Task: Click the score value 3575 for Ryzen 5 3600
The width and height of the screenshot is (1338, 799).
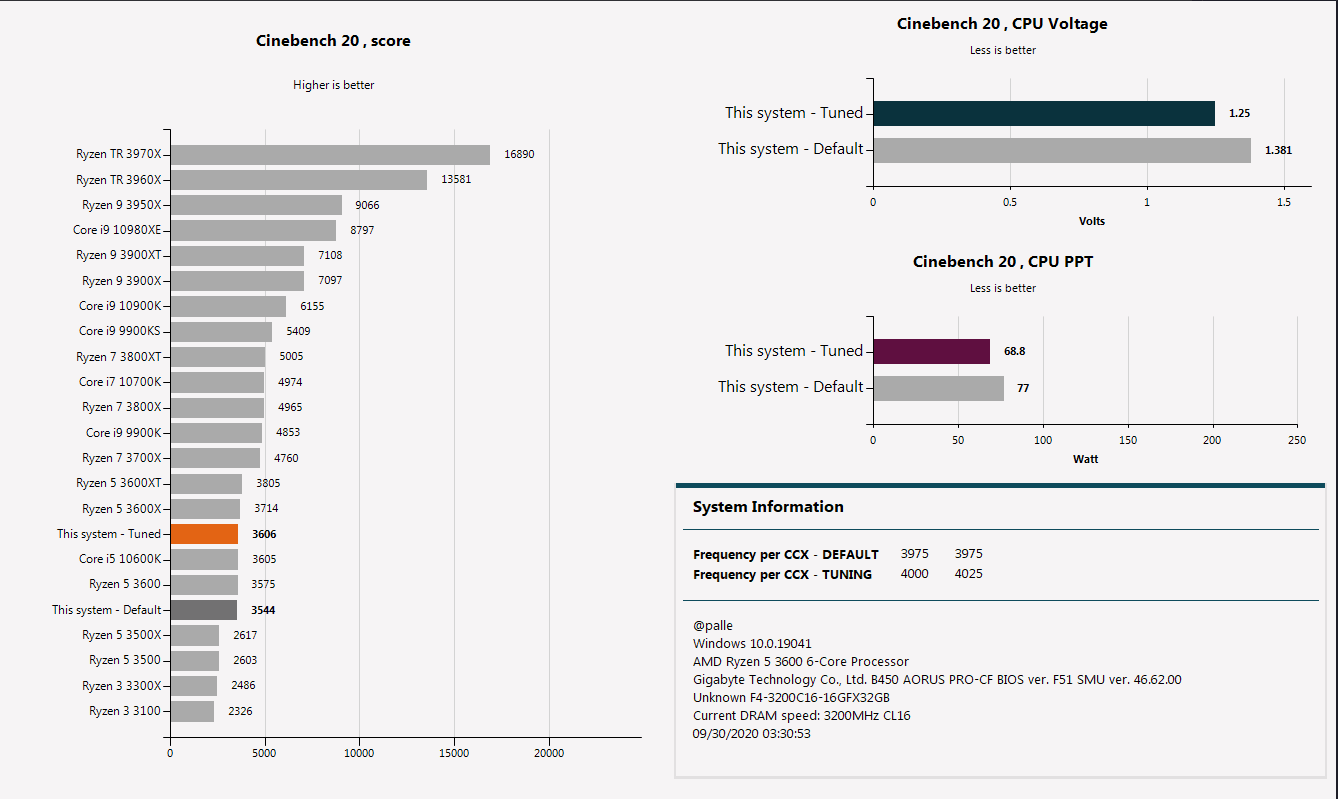Action: (264, 584)
